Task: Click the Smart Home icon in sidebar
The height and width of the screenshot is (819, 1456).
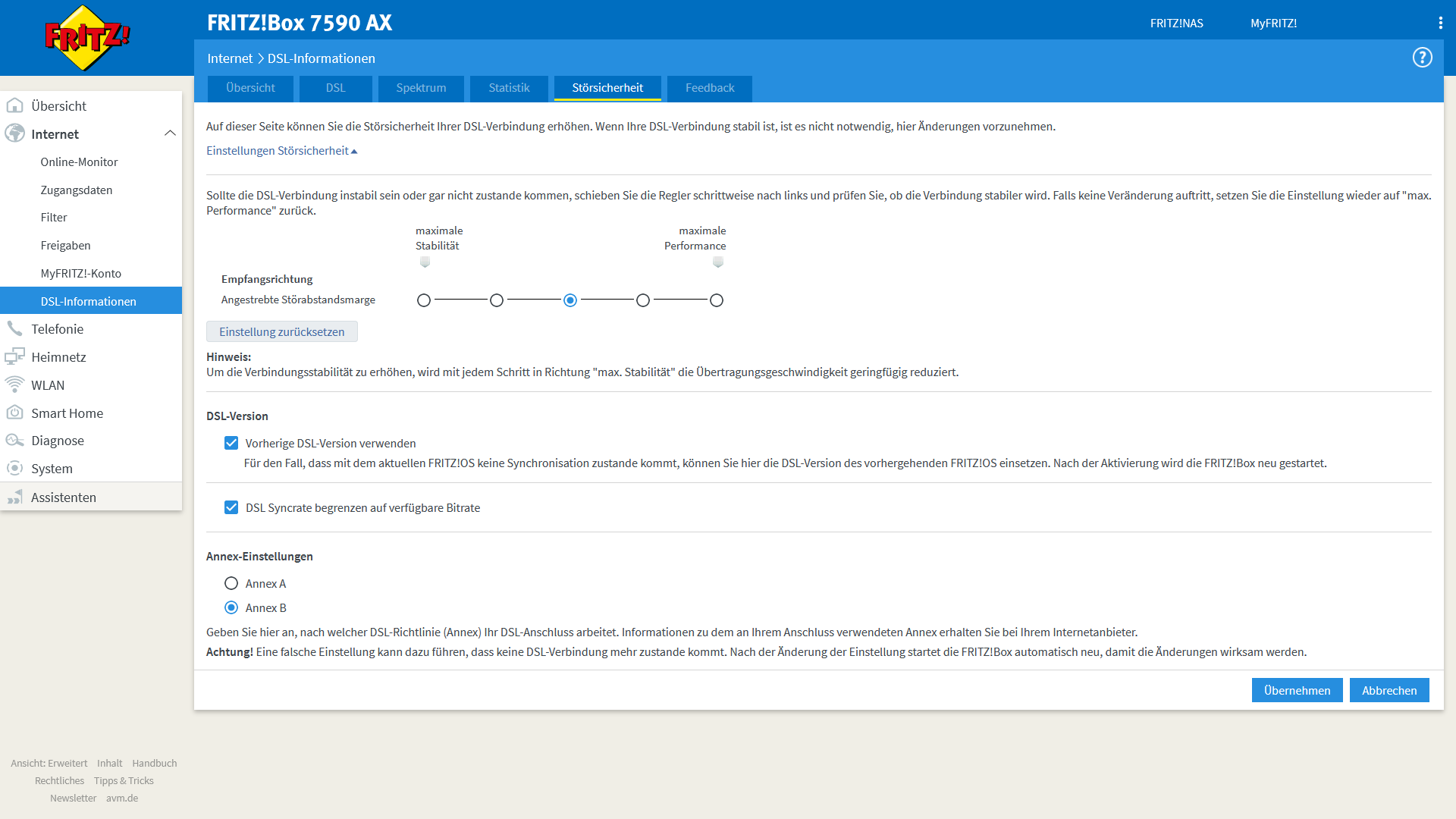Action: pyautogui.click(x=14, y=413)
